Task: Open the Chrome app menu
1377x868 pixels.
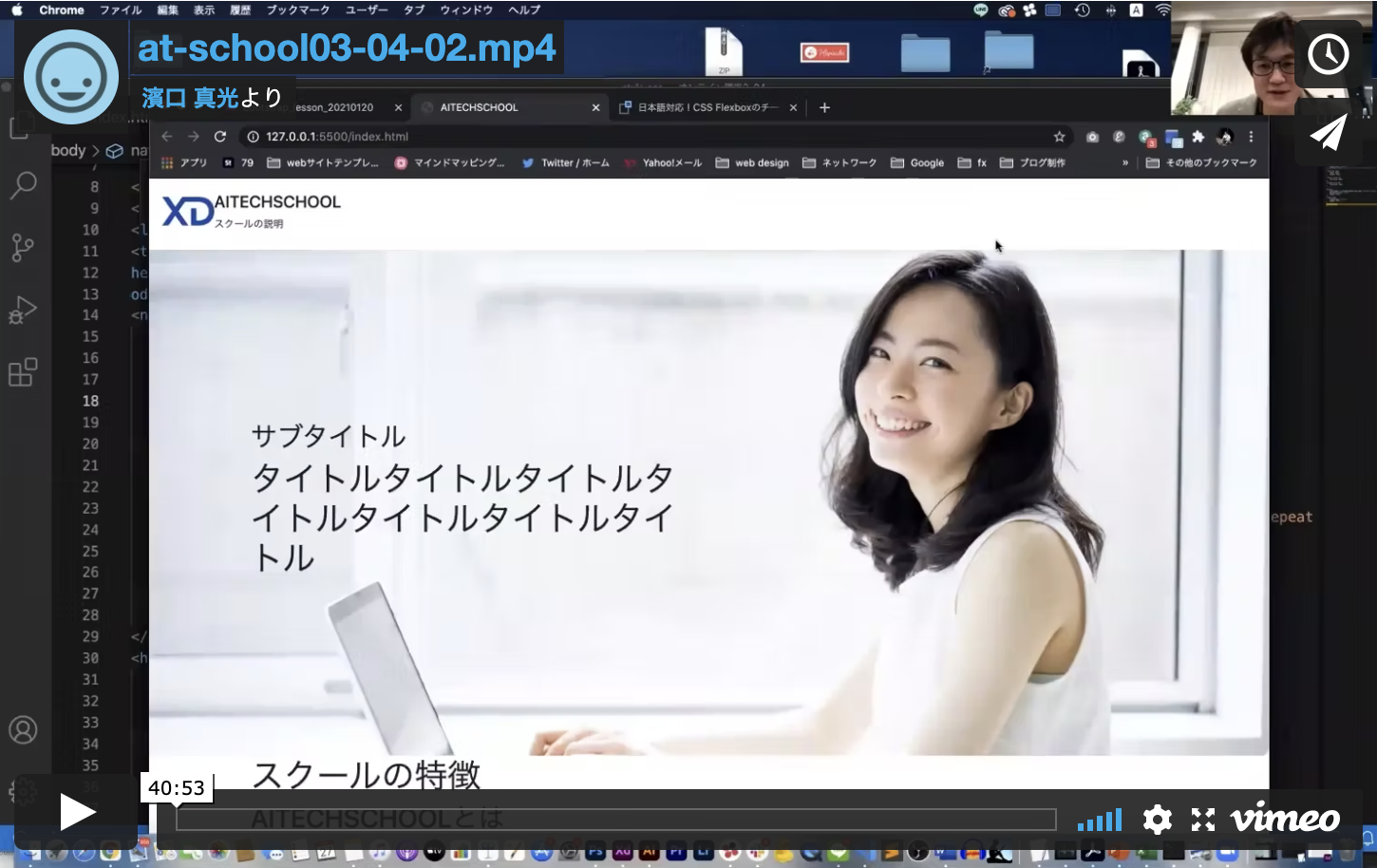Action: click(x=62, y=9)
